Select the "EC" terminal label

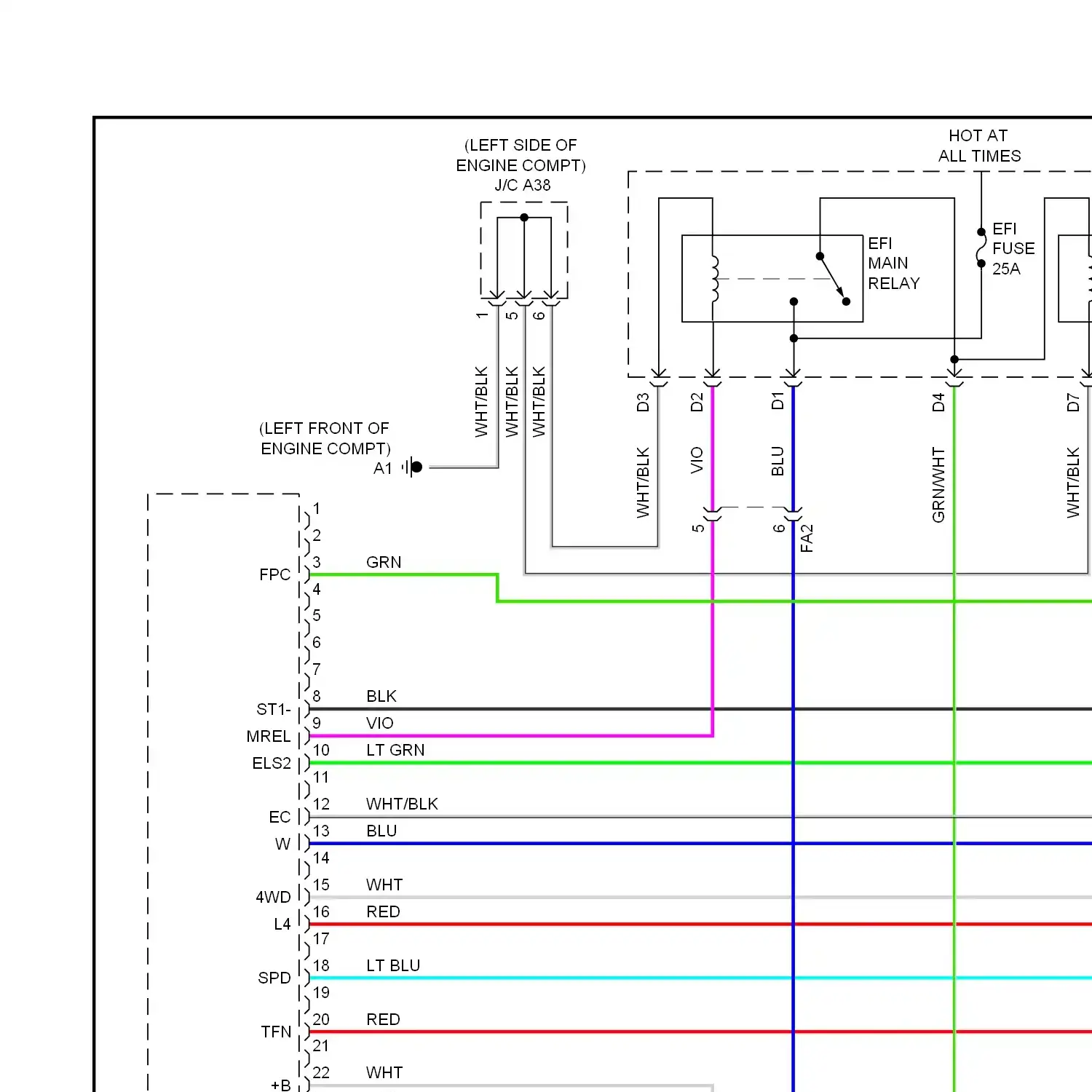280,817
